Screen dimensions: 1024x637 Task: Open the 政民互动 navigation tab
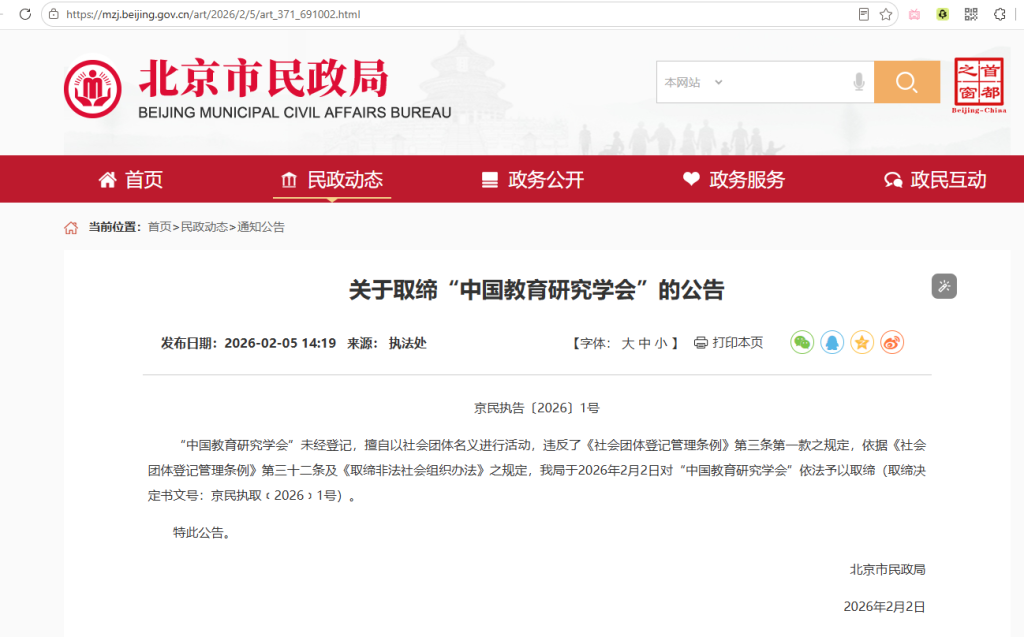(x=935, y=180)
